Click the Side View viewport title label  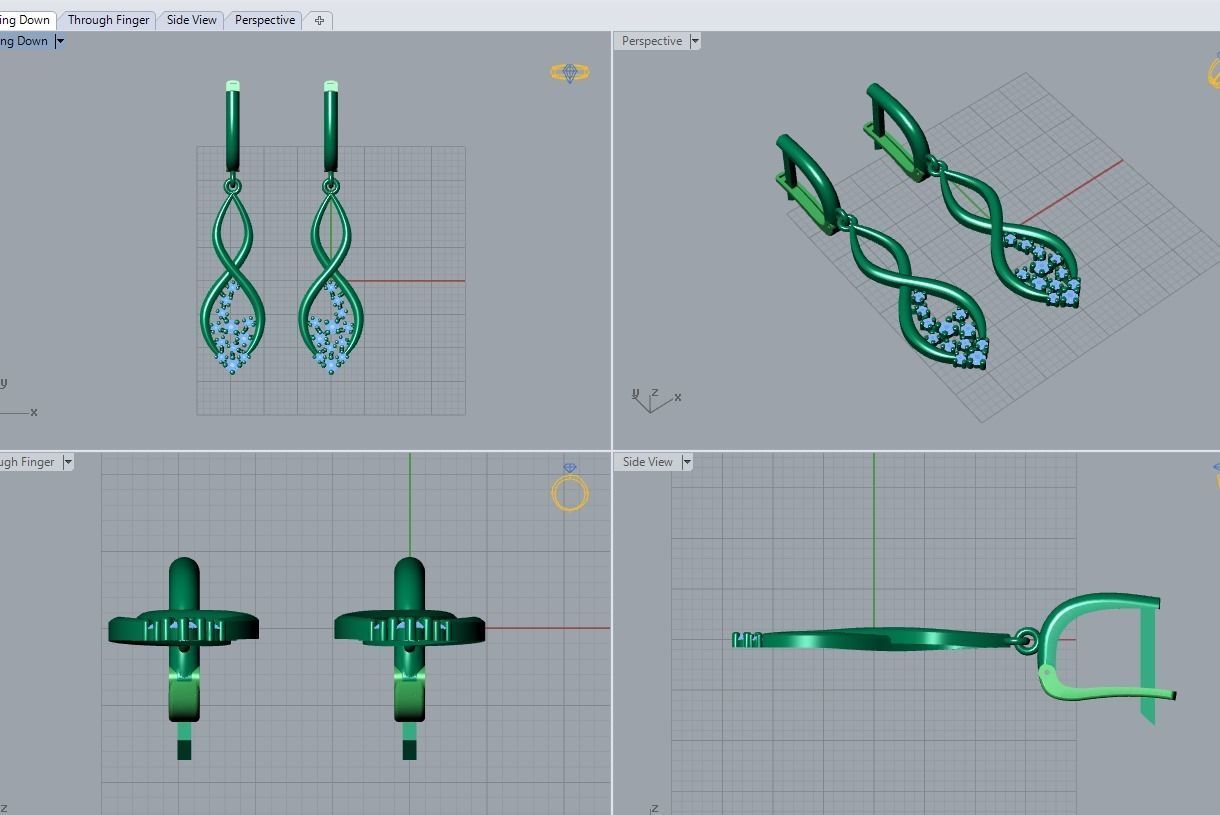pos(648,462)
